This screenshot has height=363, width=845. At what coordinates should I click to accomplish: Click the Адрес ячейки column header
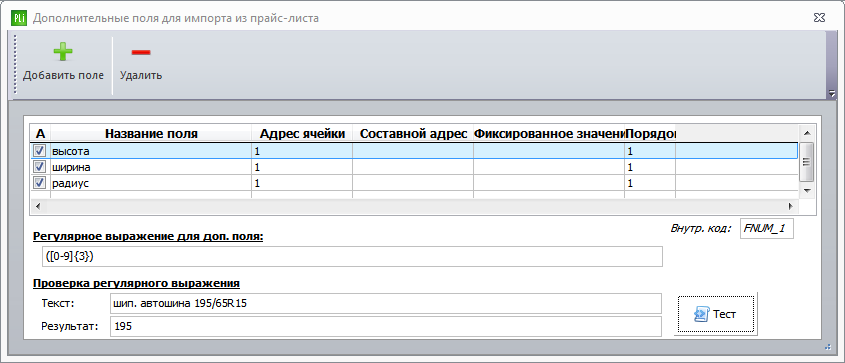pos(302,134)
